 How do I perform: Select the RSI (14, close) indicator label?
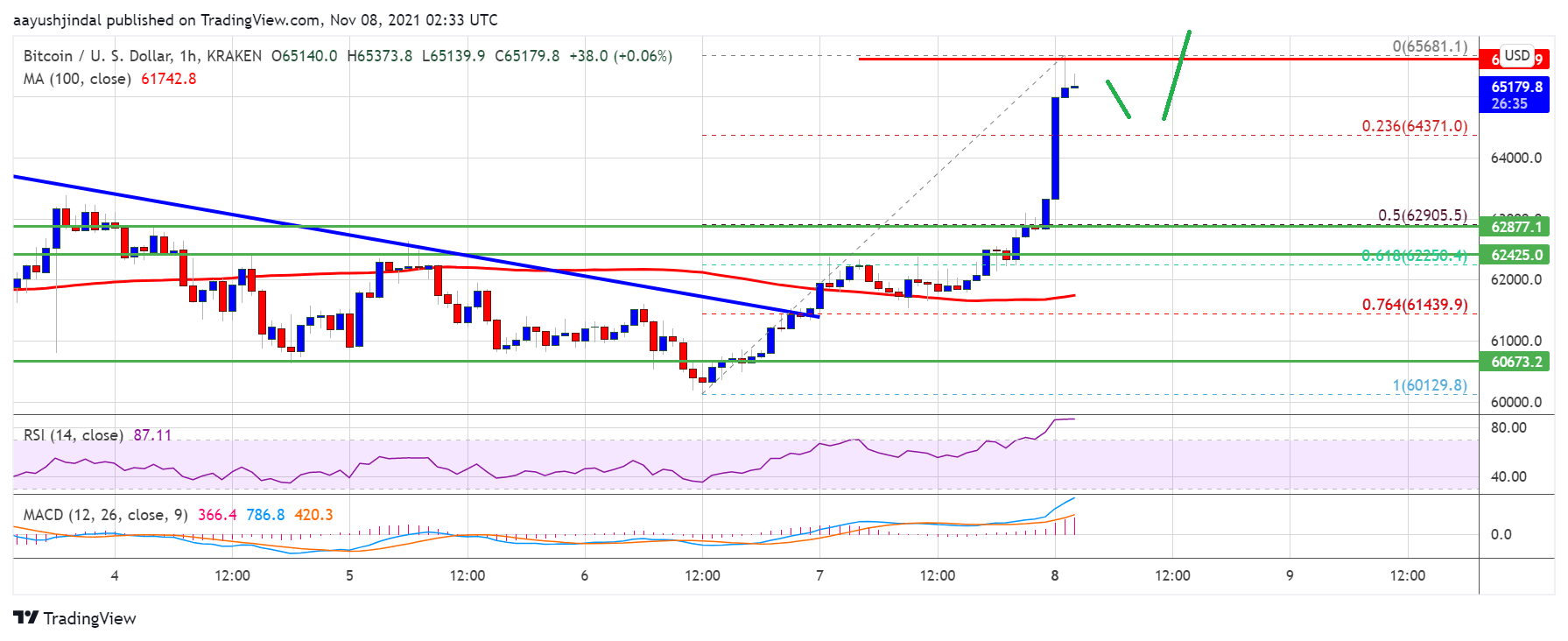pos(73,435)
